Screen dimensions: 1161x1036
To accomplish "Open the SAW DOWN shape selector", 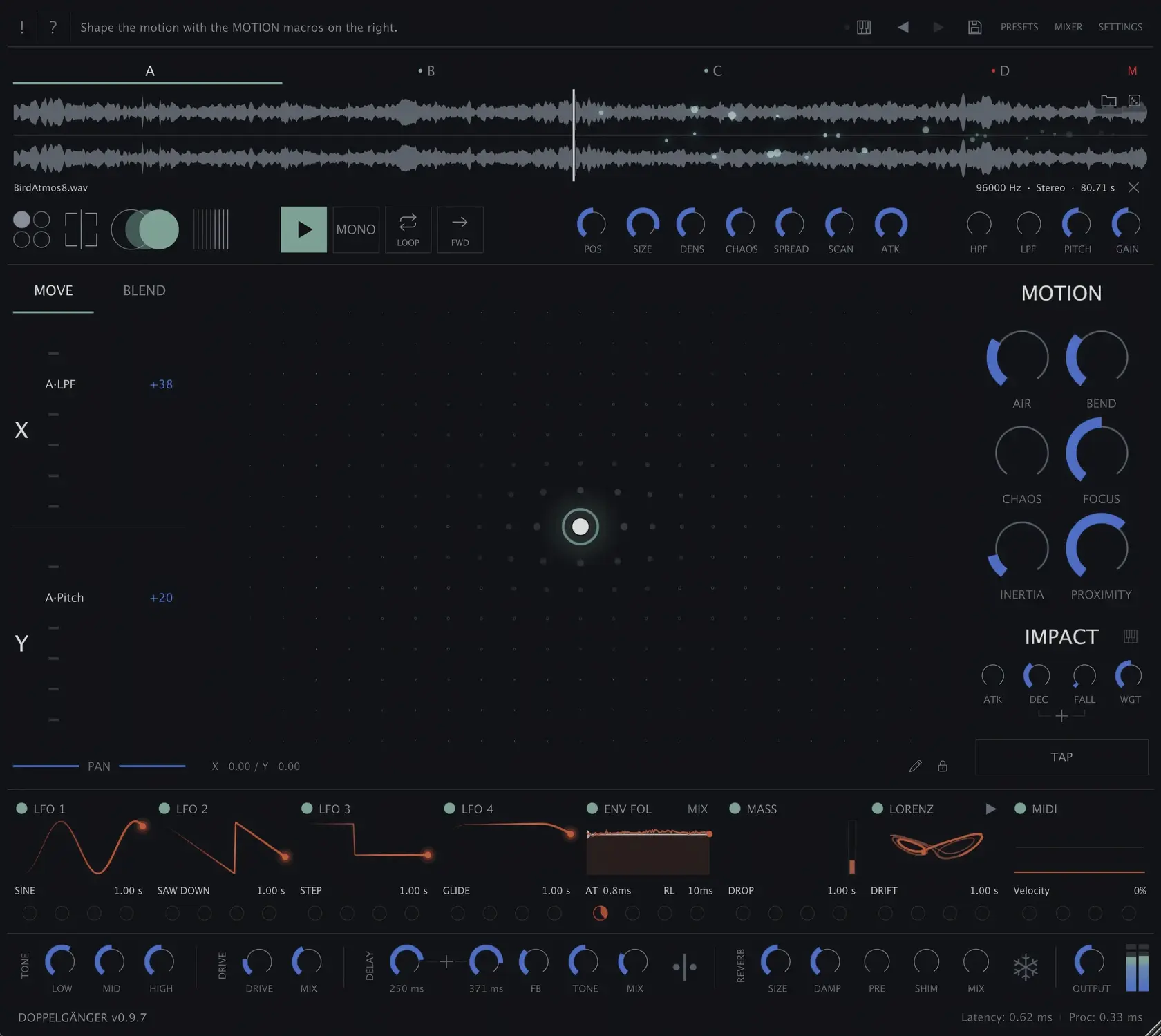I will [x=183, y=890].
